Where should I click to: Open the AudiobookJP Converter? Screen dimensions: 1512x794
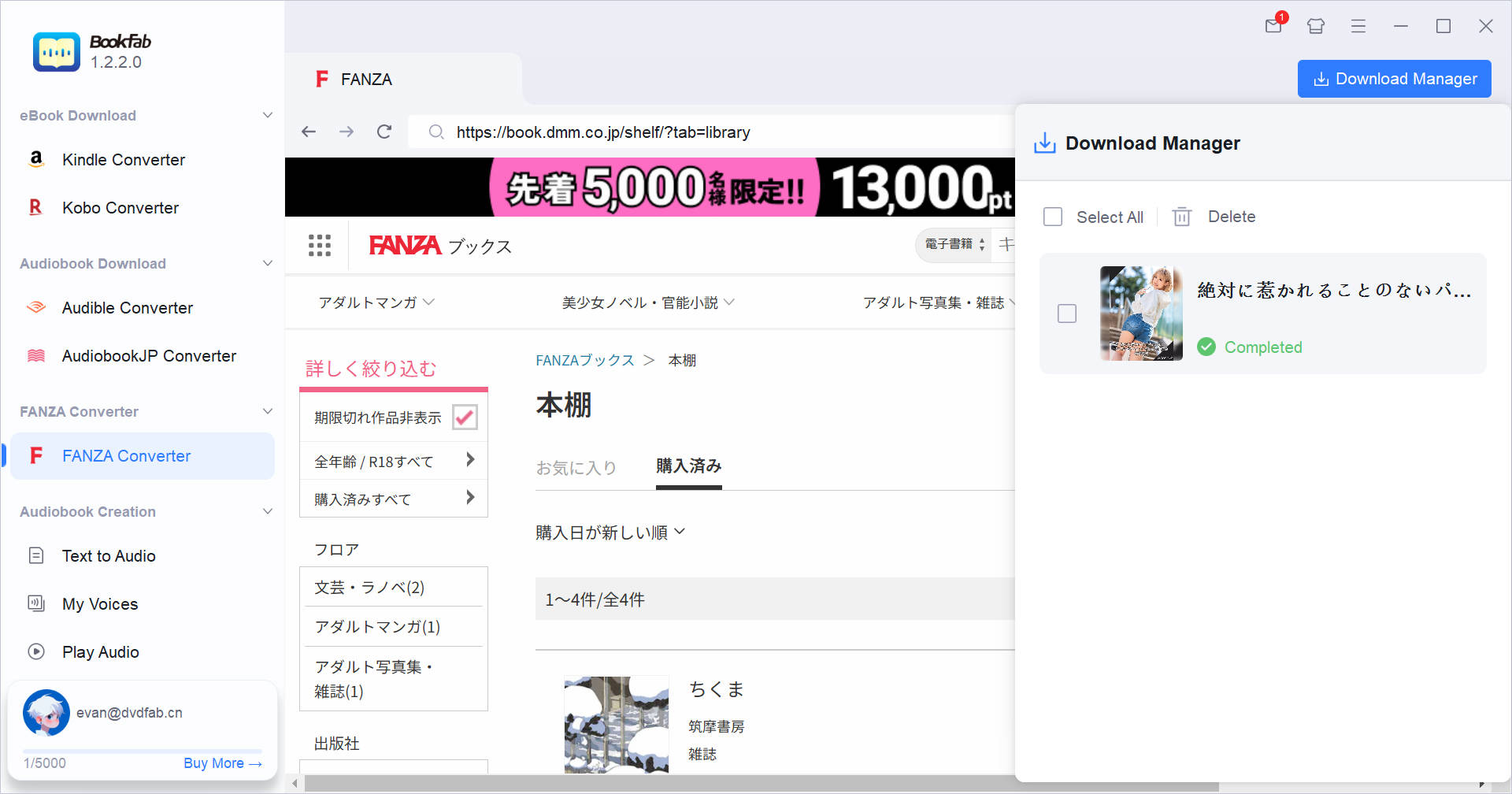point(148,355)
